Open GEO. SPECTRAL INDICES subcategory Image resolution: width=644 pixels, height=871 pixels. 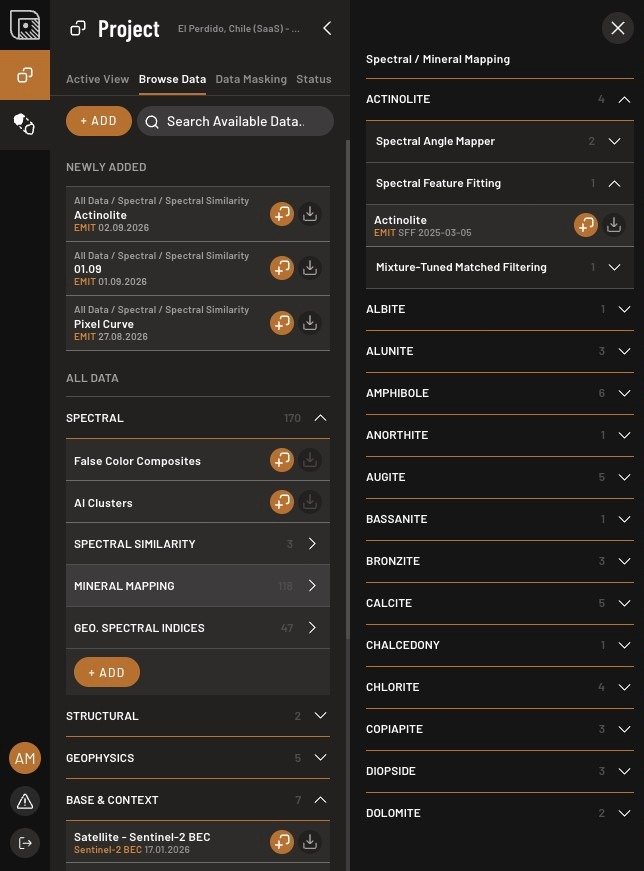[x=198, y=628]
